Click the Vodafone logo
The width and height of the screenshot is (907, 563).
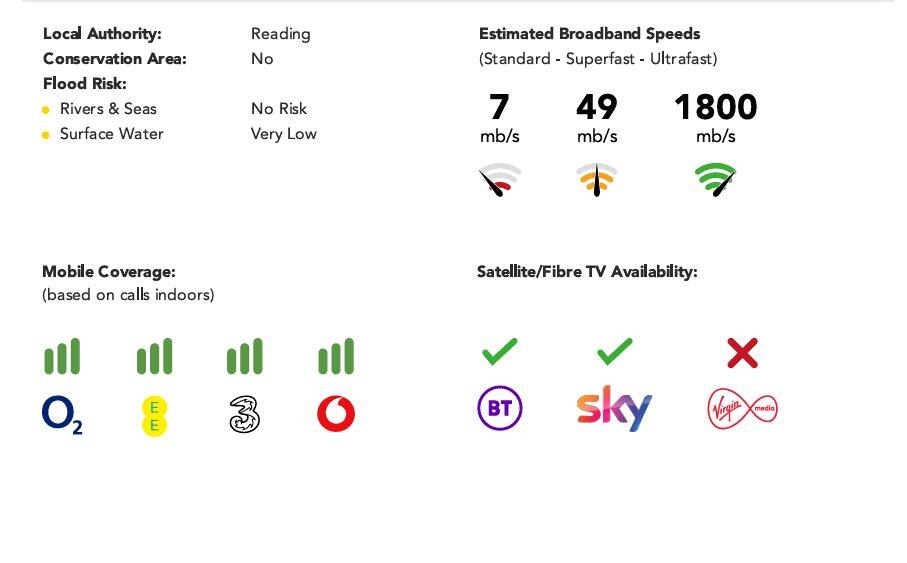click(x=336, y=414)
